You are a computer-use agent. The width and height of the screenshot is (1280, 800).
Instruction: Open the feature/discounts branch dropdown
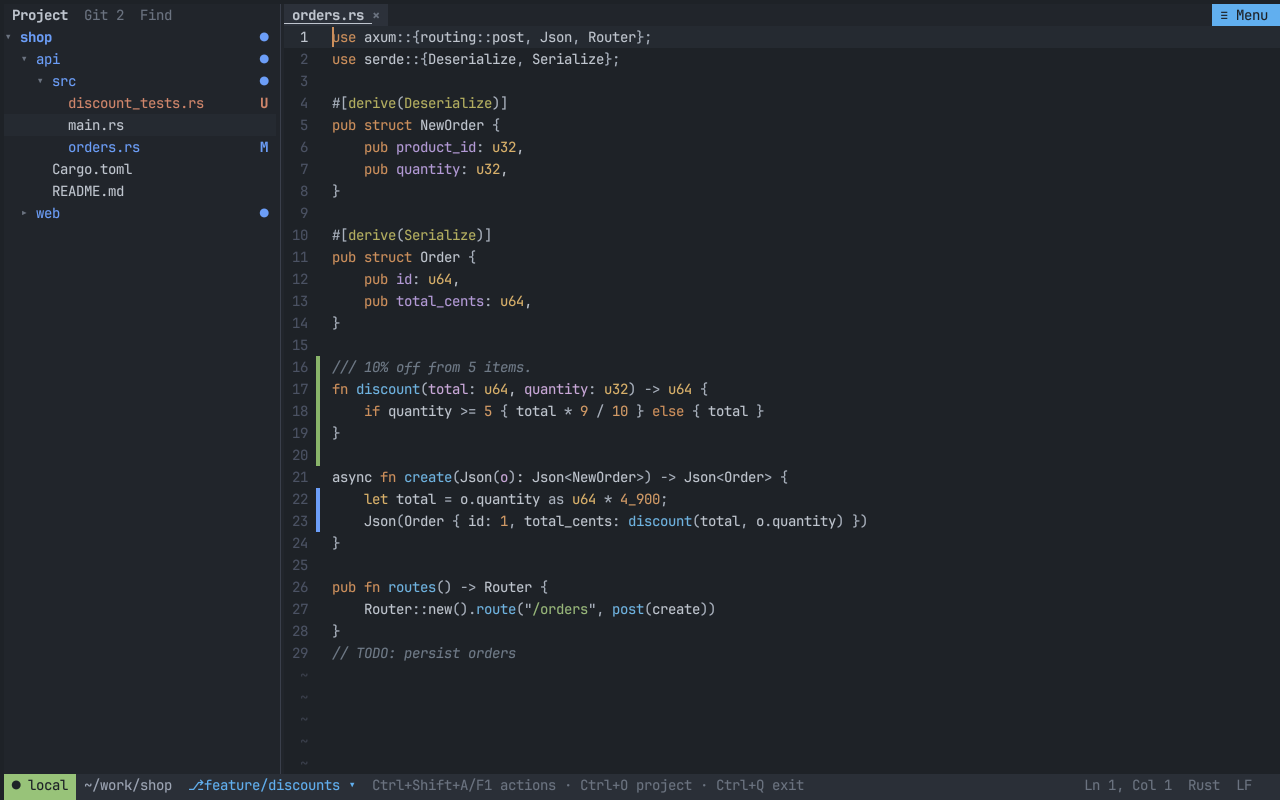[272, 785]
